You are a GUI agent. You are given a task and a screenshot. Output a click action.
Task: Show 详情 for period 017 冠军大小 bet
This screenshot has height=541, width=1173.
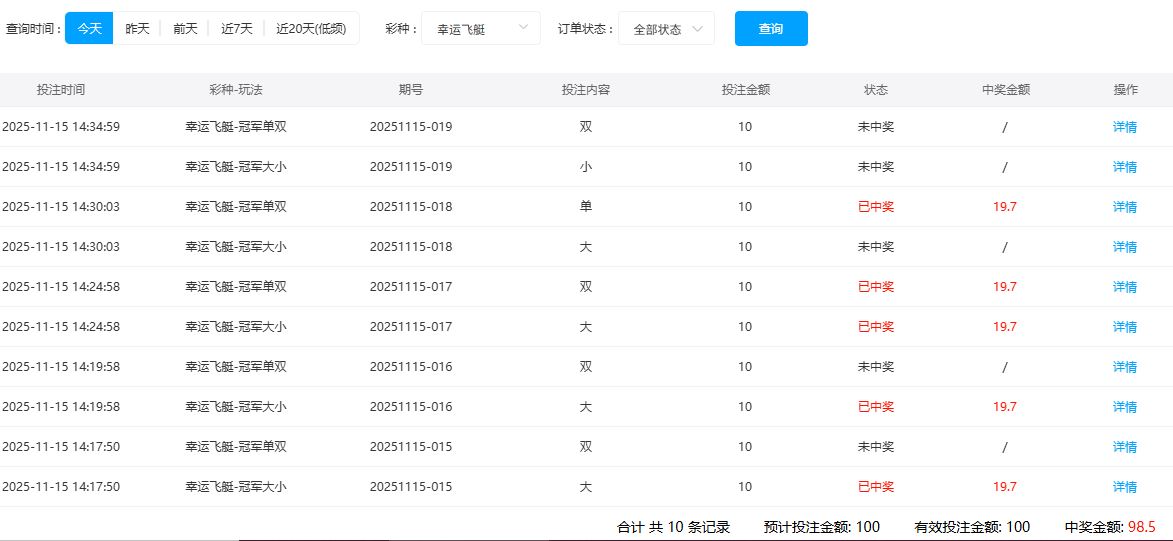(1125, 327)
